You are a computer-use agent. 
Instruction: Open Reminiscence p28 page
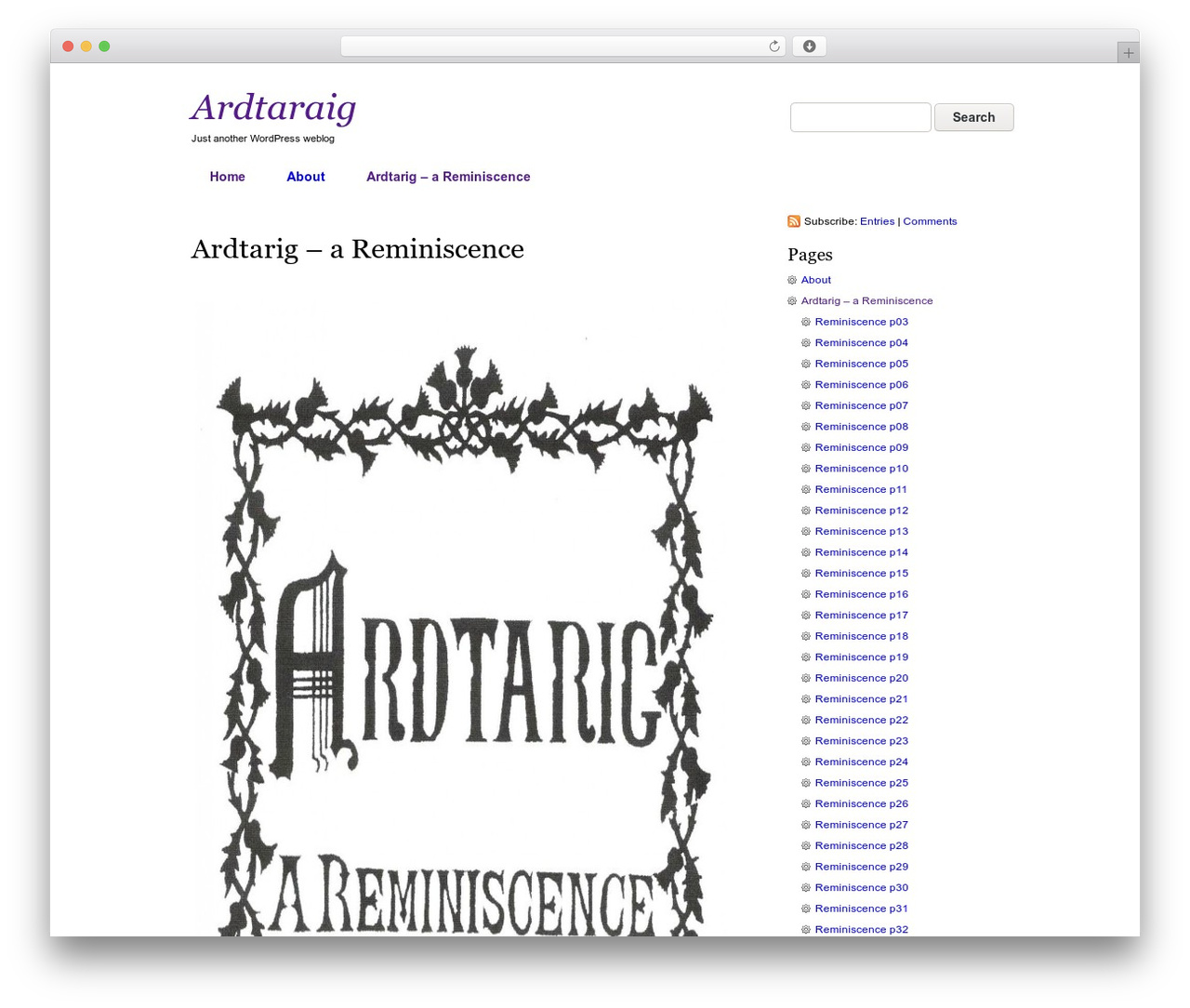coord(861,846)
